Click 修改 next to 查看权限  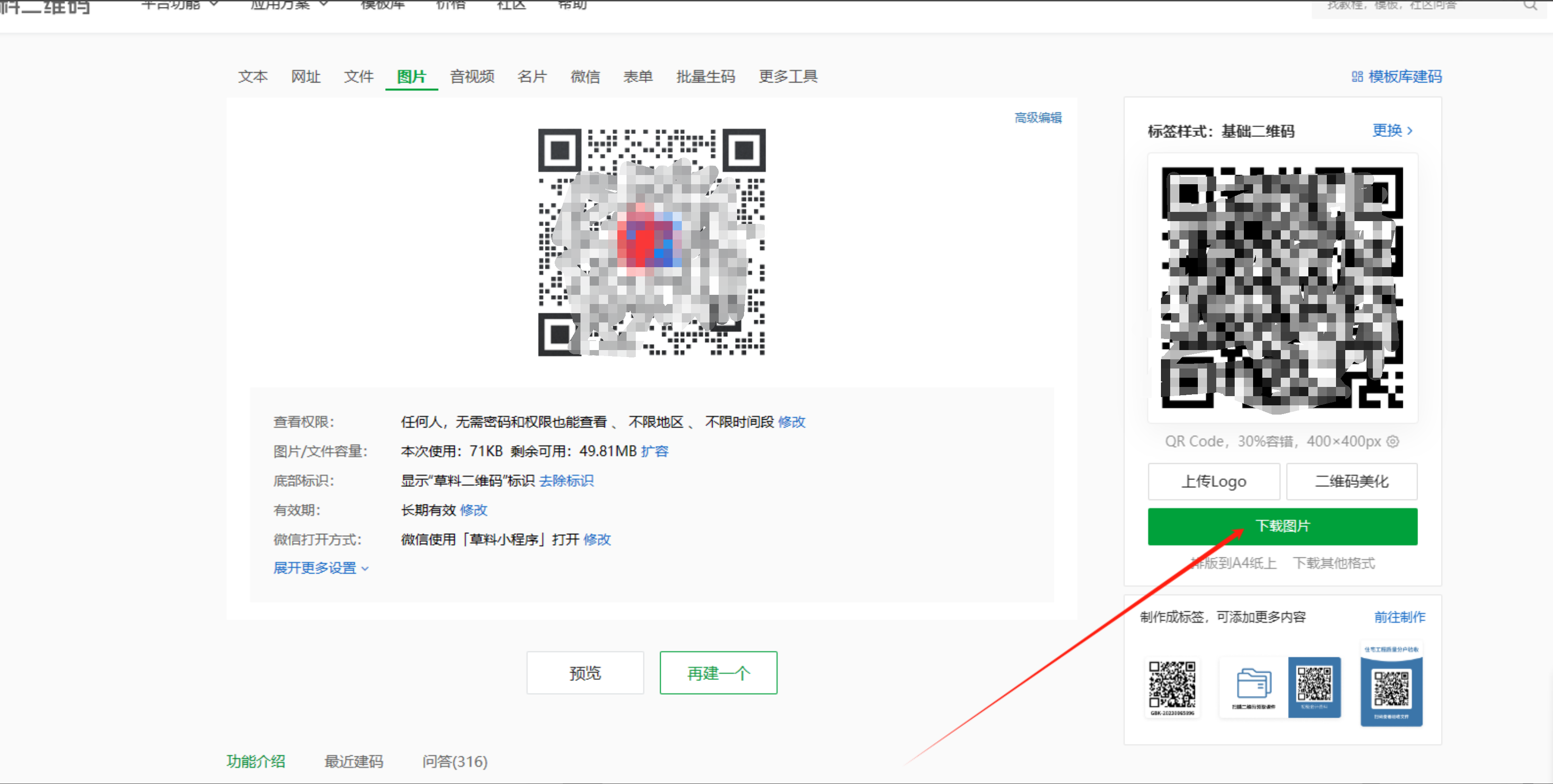(x=791, y=422)
